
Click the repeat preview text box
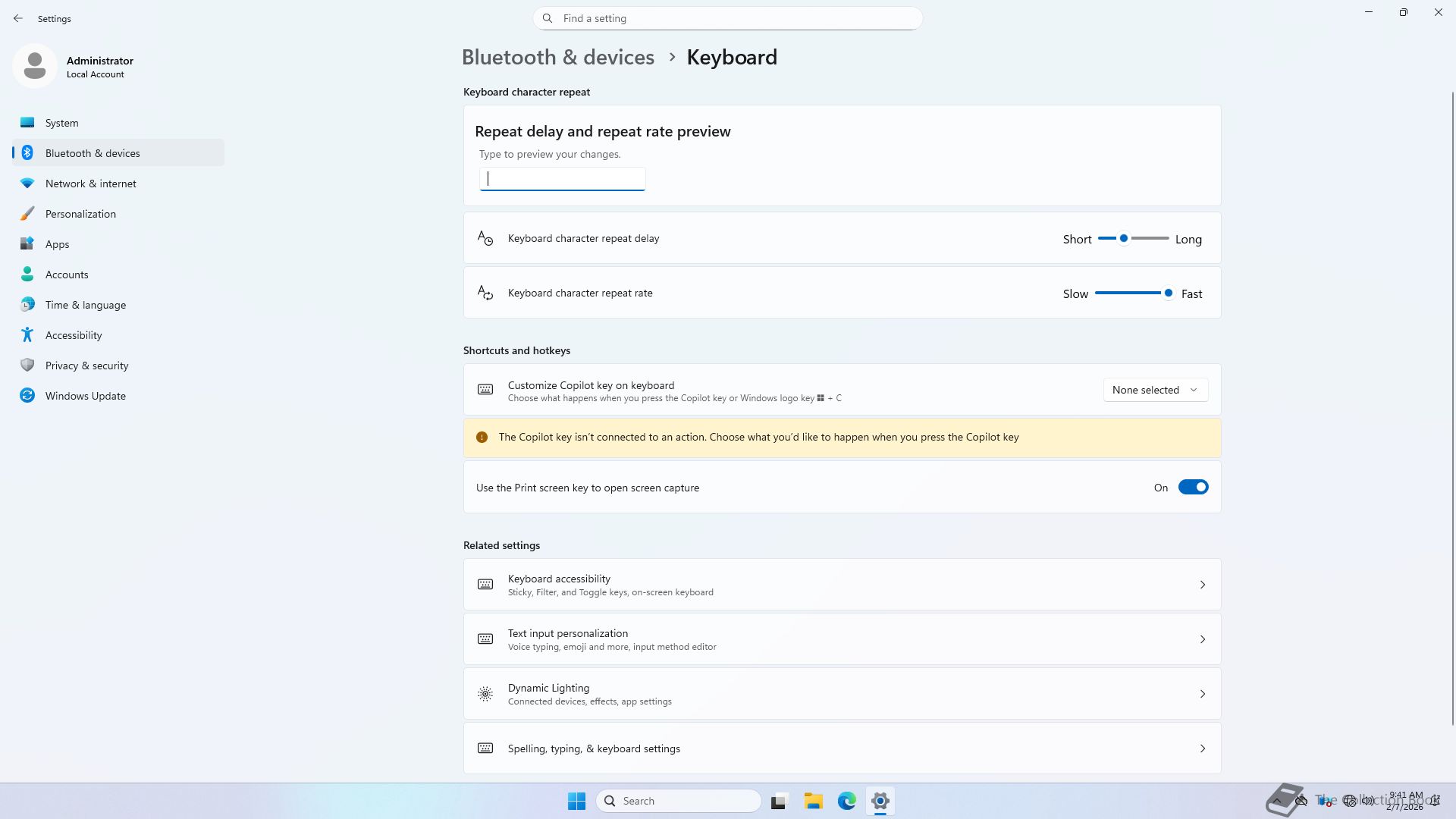pos(562,179)
